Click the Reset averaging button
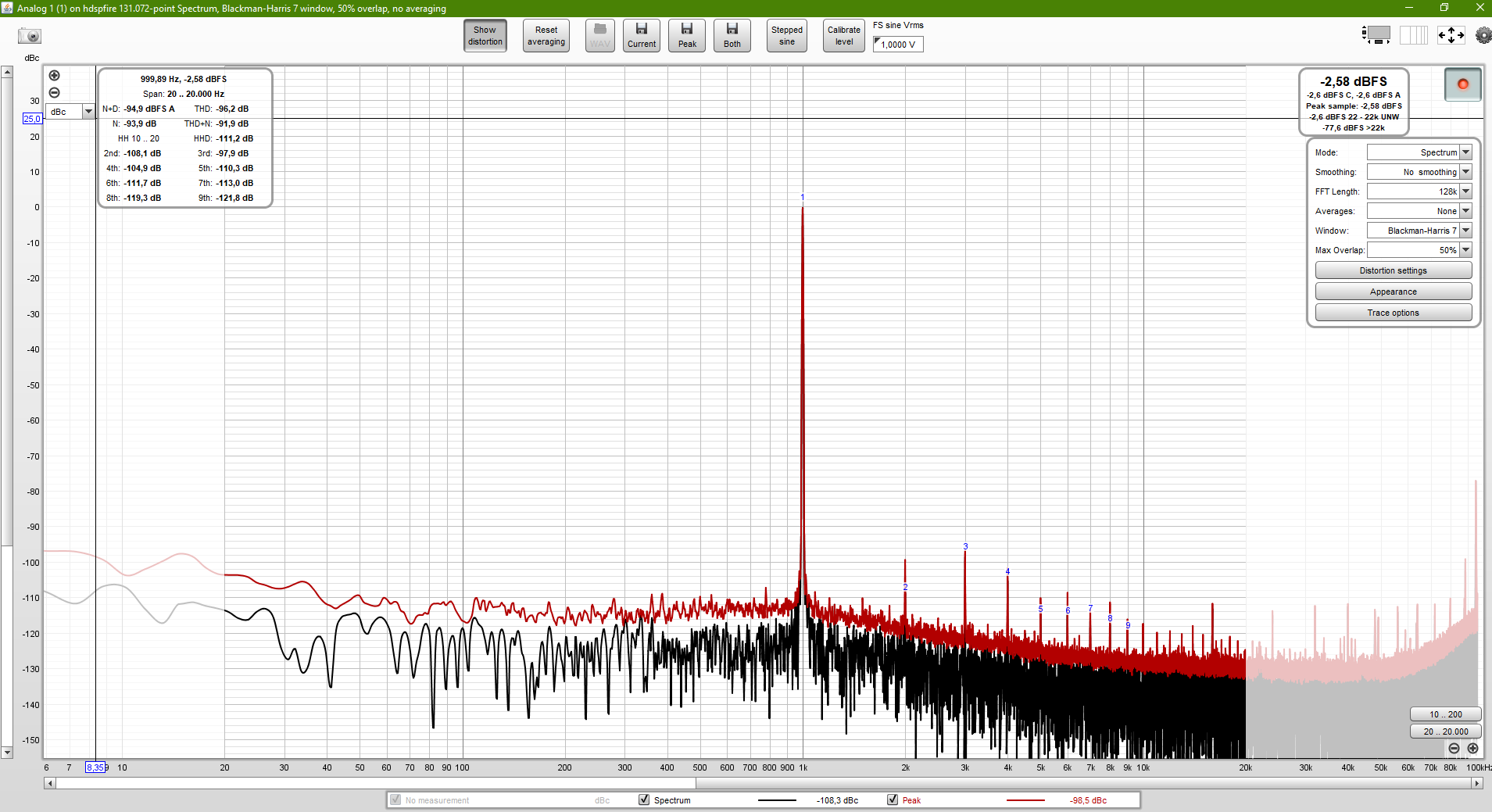Image resolution: width=1492 pixels, height=812 pixels. pyautogui.click(x=546, y=36)
